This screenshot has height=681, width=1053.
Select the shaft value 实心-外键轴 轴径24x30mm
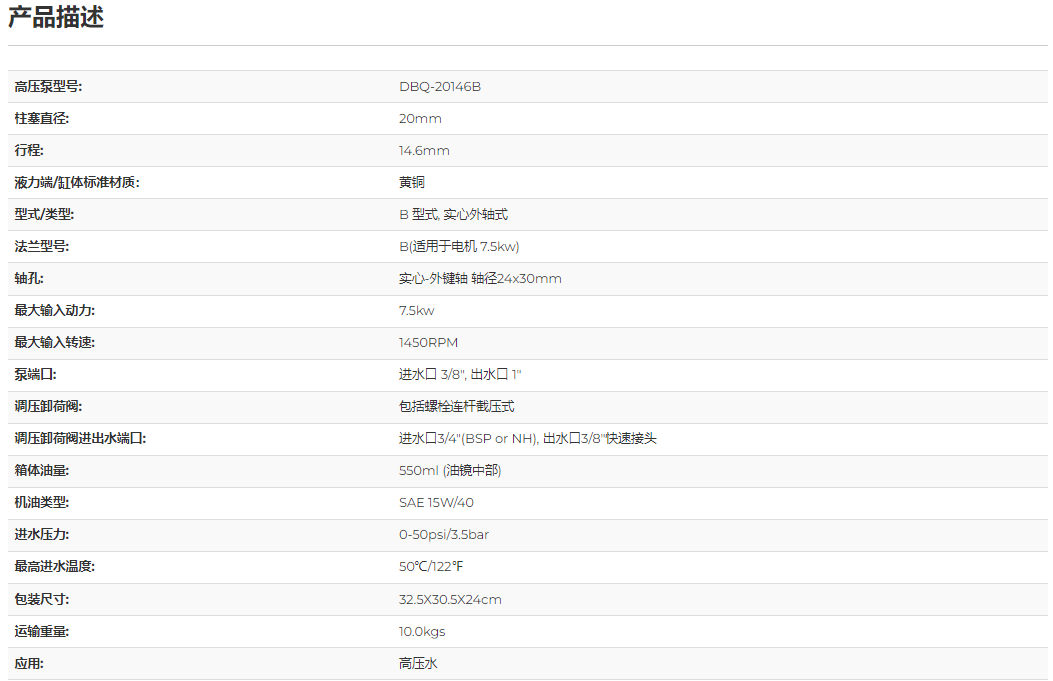tap(480, 279)
